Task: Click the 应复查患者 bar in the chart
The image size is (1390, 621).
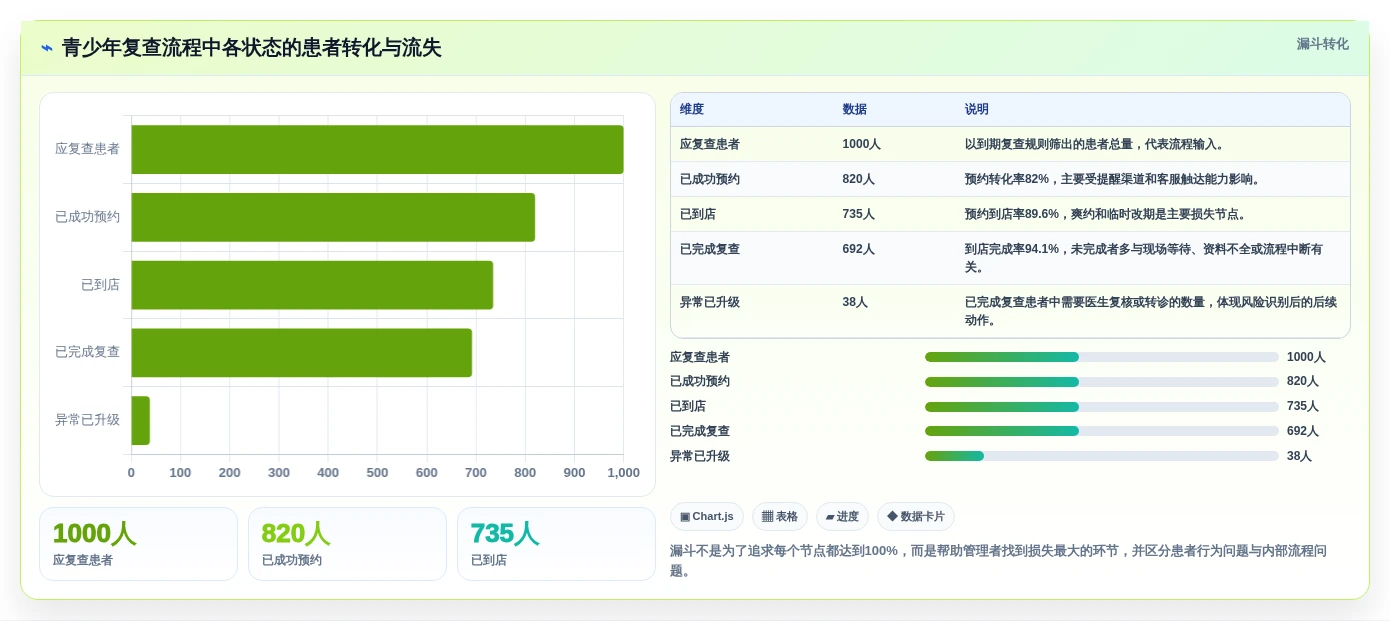Action: pos(377,149)
